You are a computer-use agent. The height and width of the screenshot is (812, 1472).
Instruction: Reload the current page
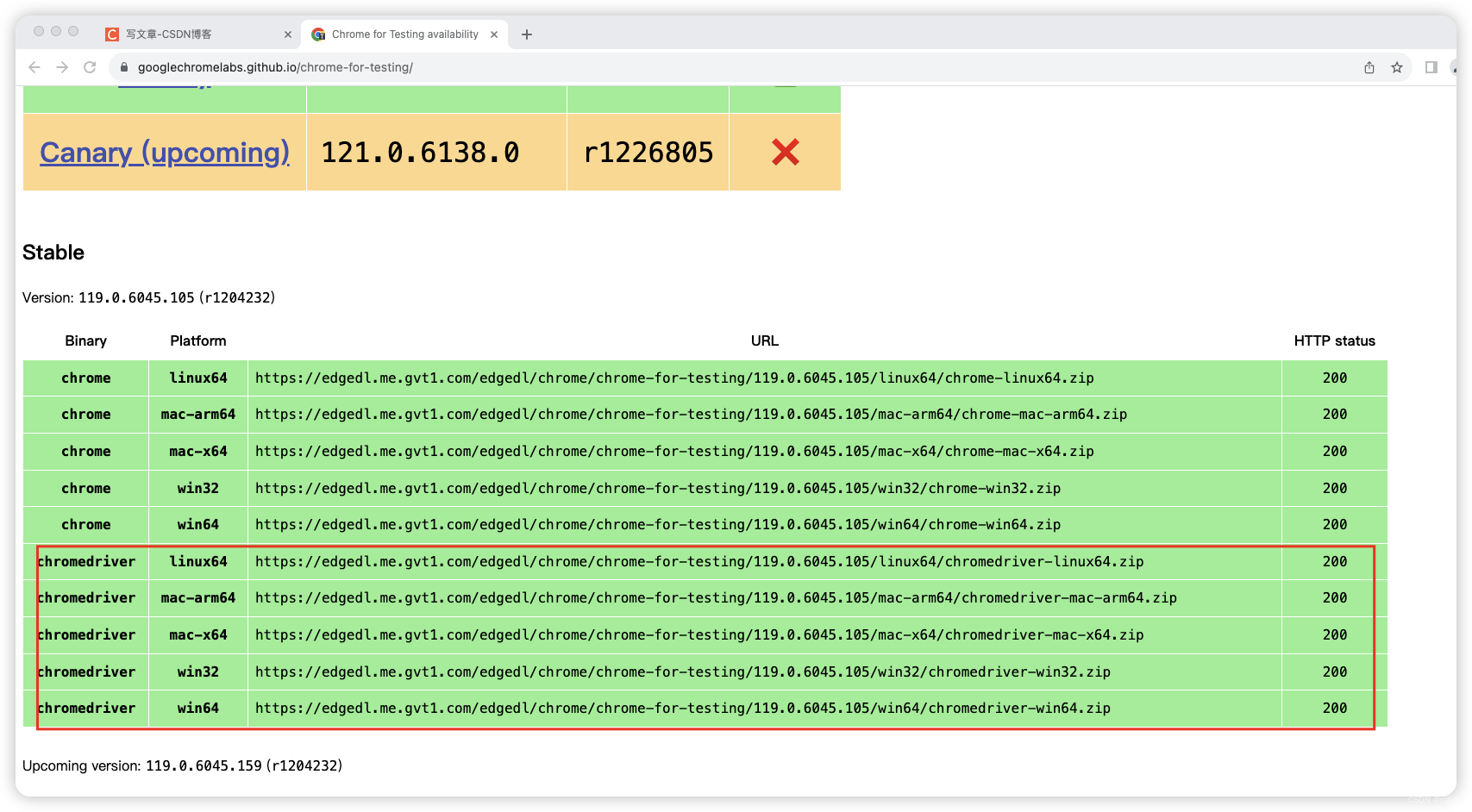coord(90,67)
